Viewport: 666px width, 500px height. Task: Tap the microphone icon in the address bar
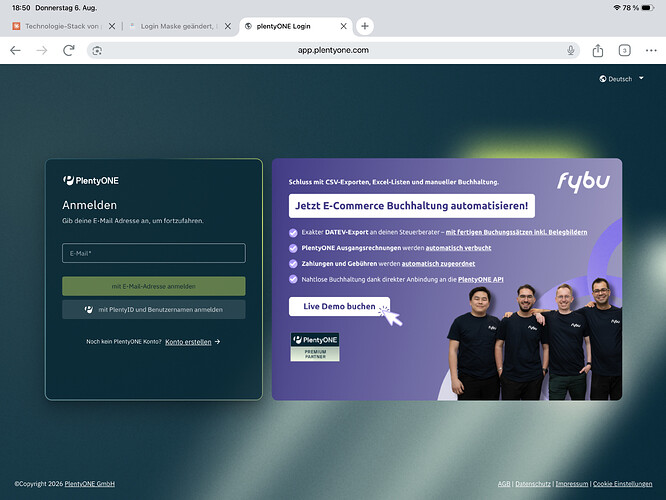[571, 50]
